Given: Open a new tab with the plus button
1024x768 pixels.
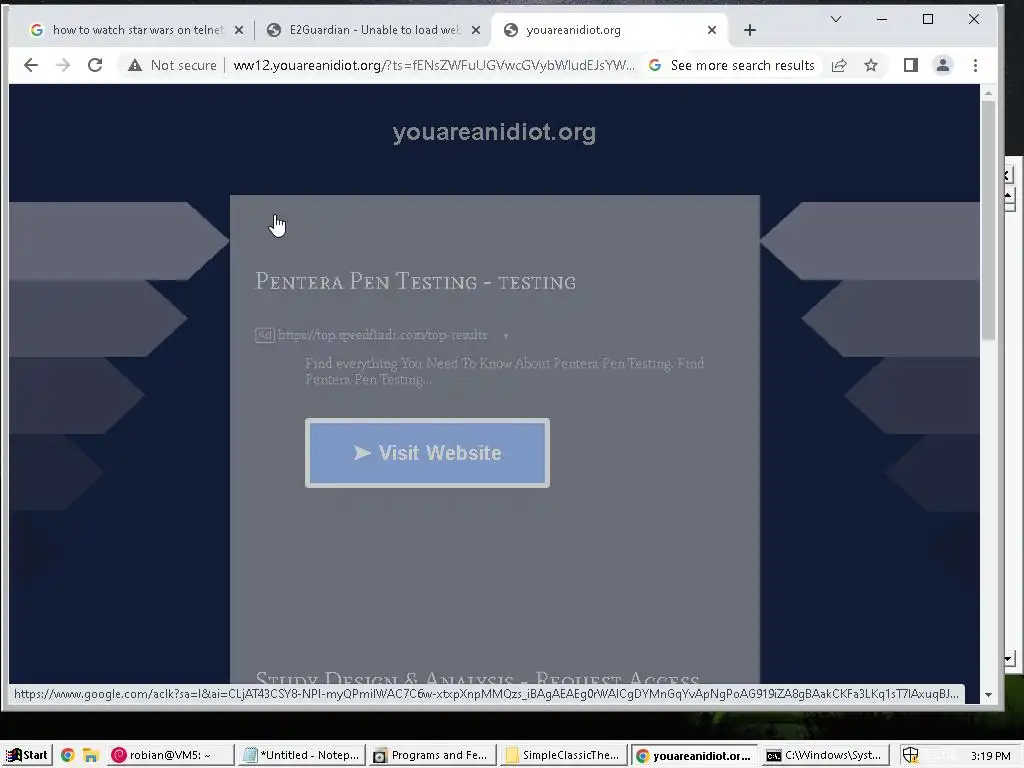Looking at the screenshot, I should 750,30.
